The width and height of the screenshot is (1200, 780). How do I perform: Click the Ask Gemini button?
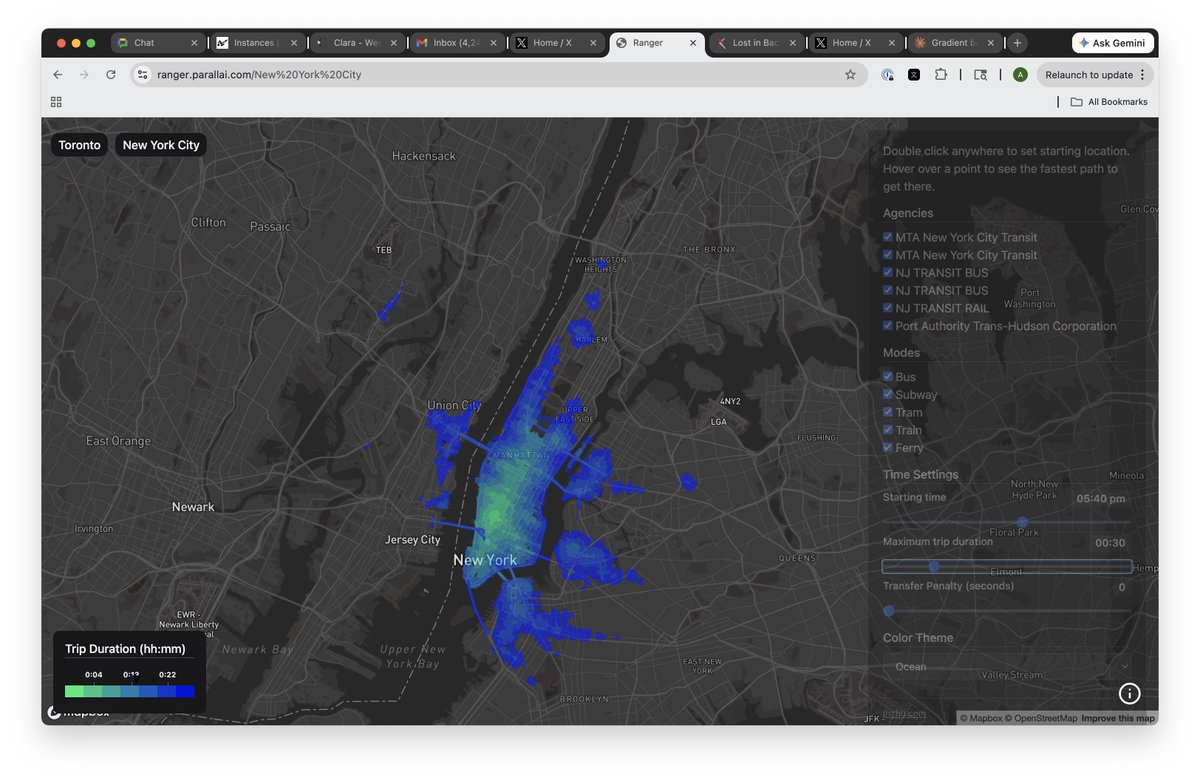tap(1114, 43)
